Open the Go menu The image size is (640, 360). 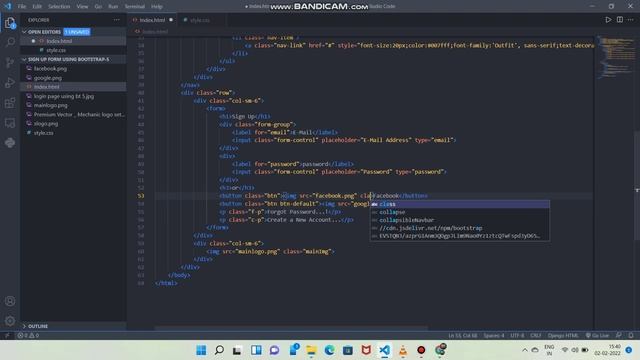[98, 7]
